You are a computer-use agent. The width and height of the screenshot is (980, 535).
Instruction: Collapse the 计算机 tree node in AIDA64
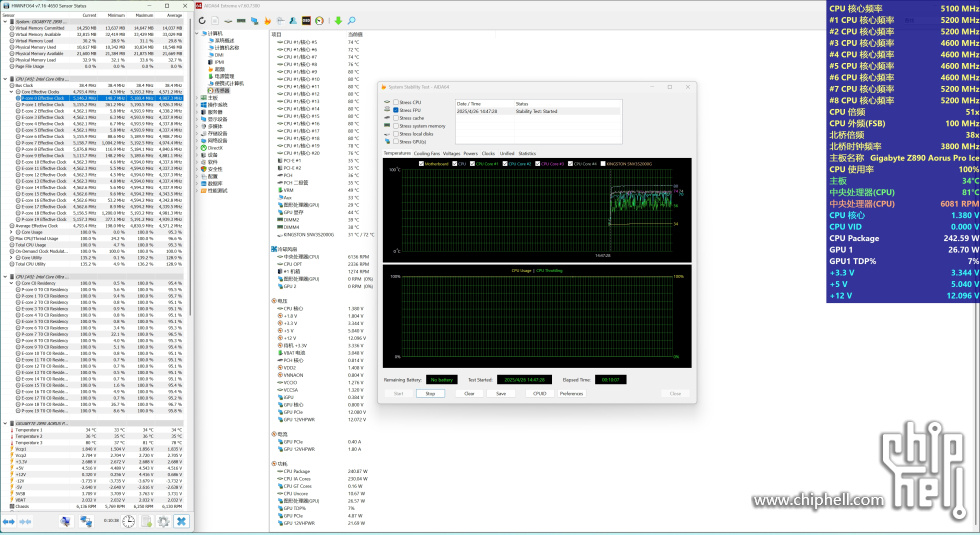click(x=198, y=34)
